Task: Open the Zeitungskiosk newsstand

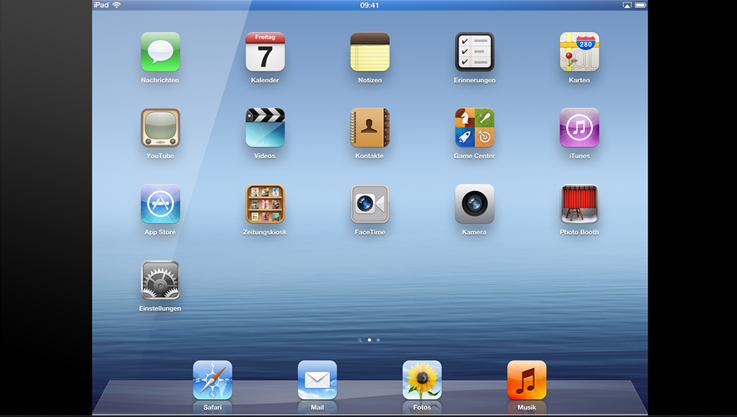Action: click(x=265, y=204)
